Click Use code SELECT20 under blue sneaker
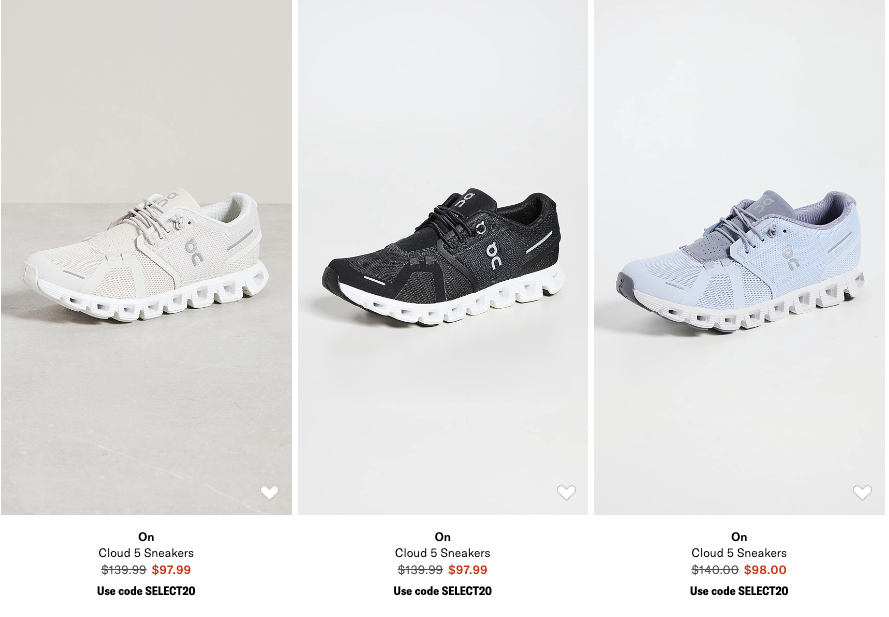Viewport: 889px width, 617px height. click(x=739, y=591)
